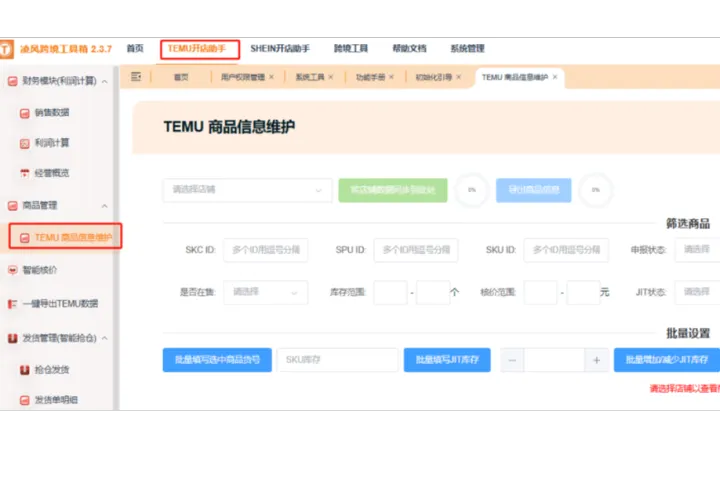720x480 pixels.
Task: Collapse the 商品管理 sidebar group
Action: point(105,206)
